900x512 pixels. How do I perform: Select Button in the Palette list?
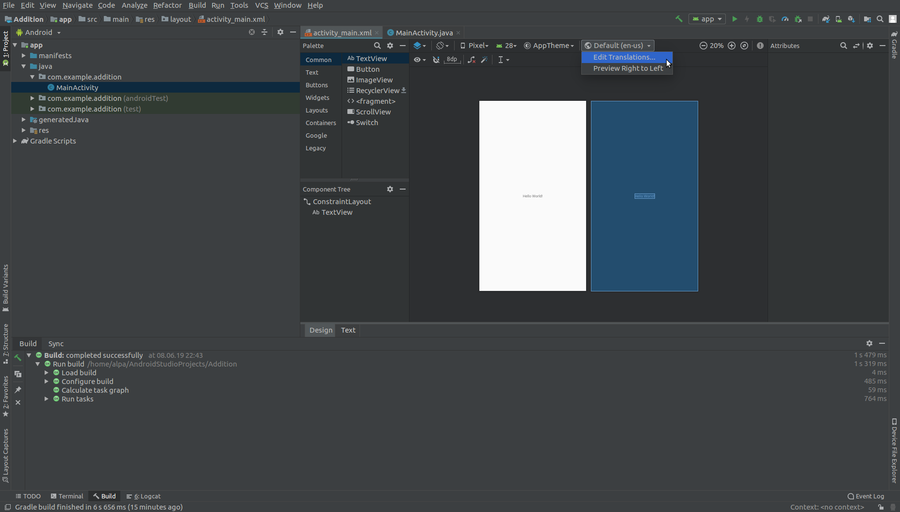[367, 69]
